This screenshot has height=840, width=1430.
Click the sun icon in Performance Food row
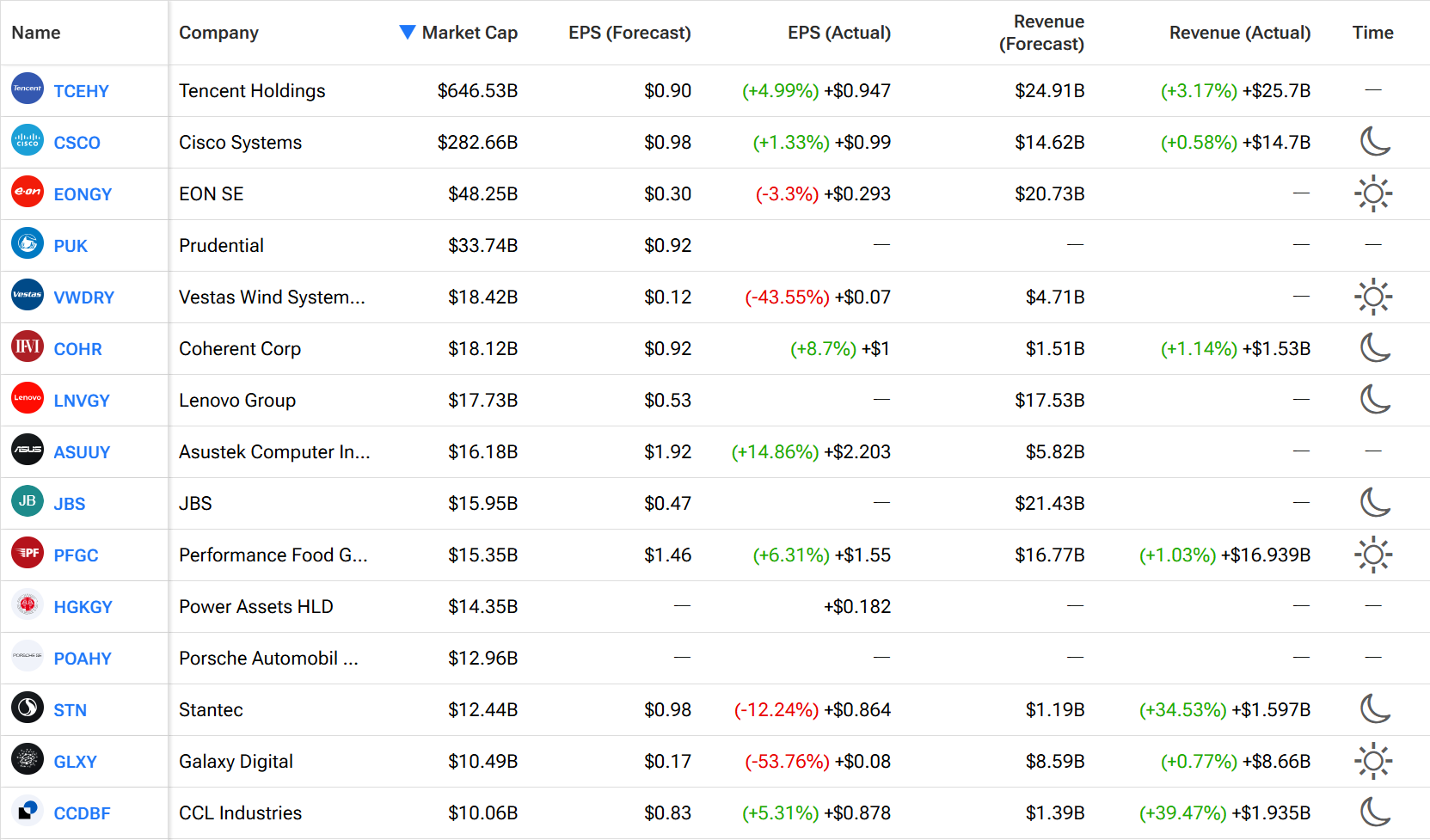coord(1373,555)
